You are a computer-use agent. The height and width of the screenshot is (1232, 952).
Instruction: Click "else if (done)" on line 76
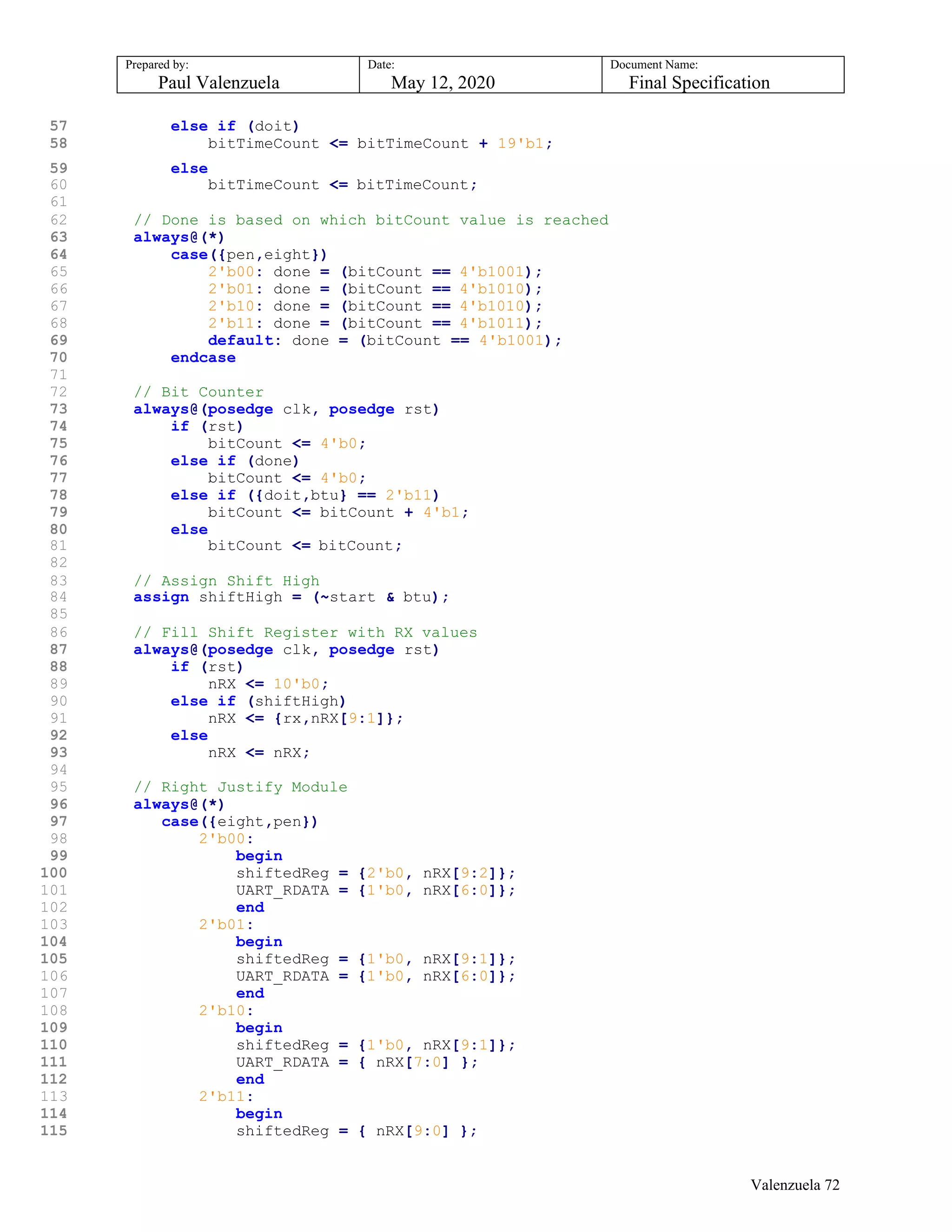pos(235,461)
